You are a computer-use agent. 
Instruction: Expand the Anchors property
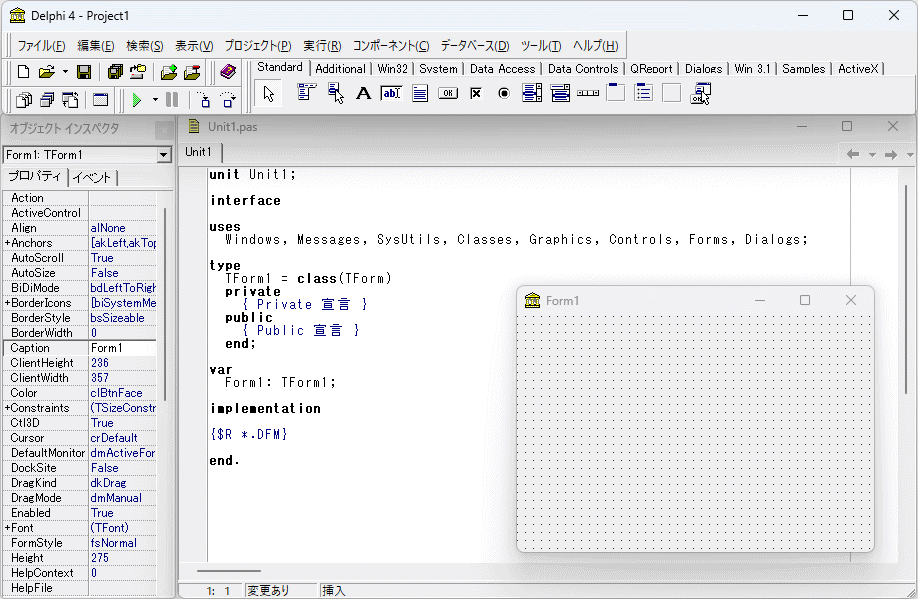(7, 243)
